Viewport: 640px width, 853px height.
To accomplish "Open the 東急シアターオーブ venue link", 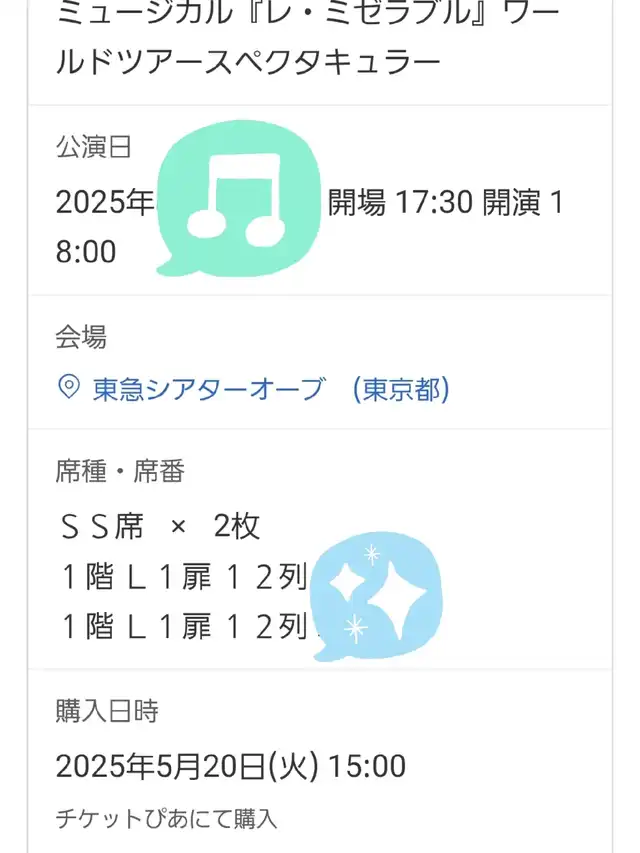I will pos(209,389).
